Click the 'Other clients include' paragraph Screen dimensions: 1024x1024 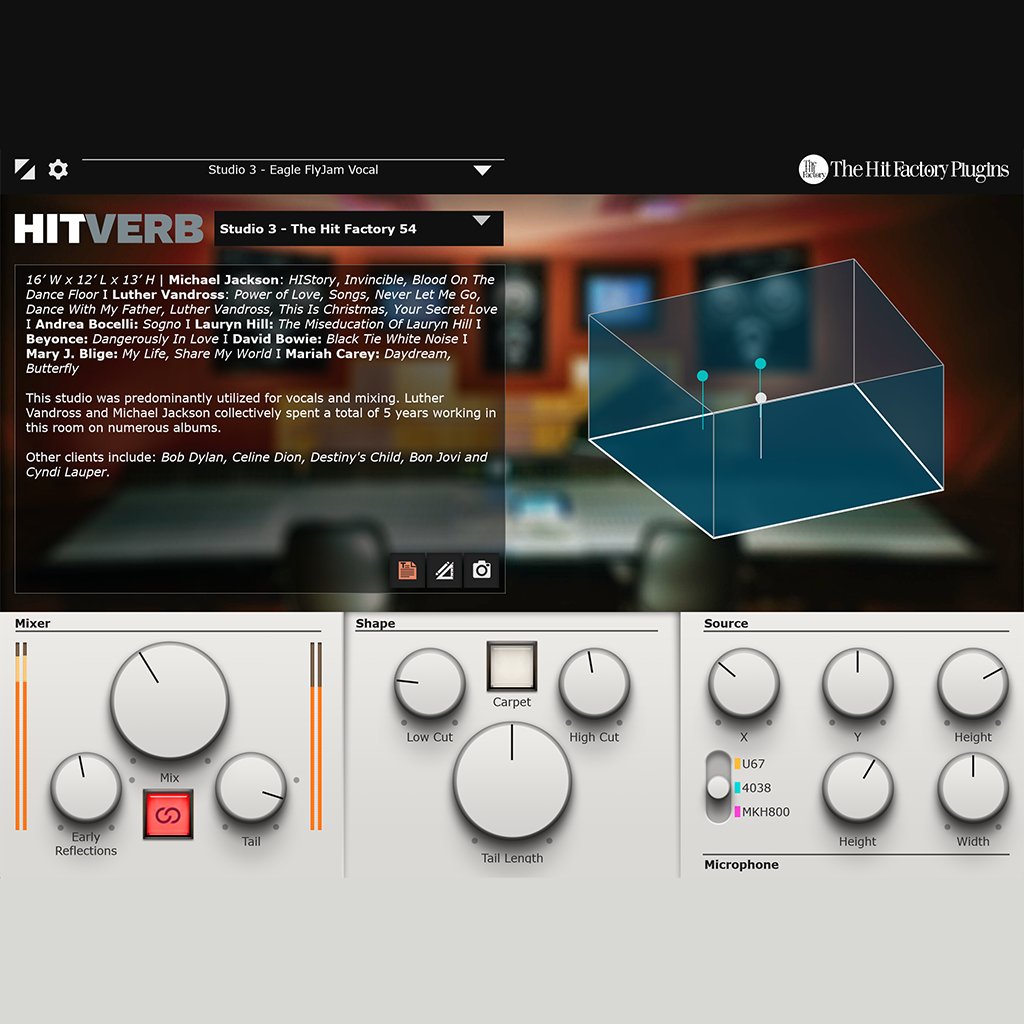(257, 464)
